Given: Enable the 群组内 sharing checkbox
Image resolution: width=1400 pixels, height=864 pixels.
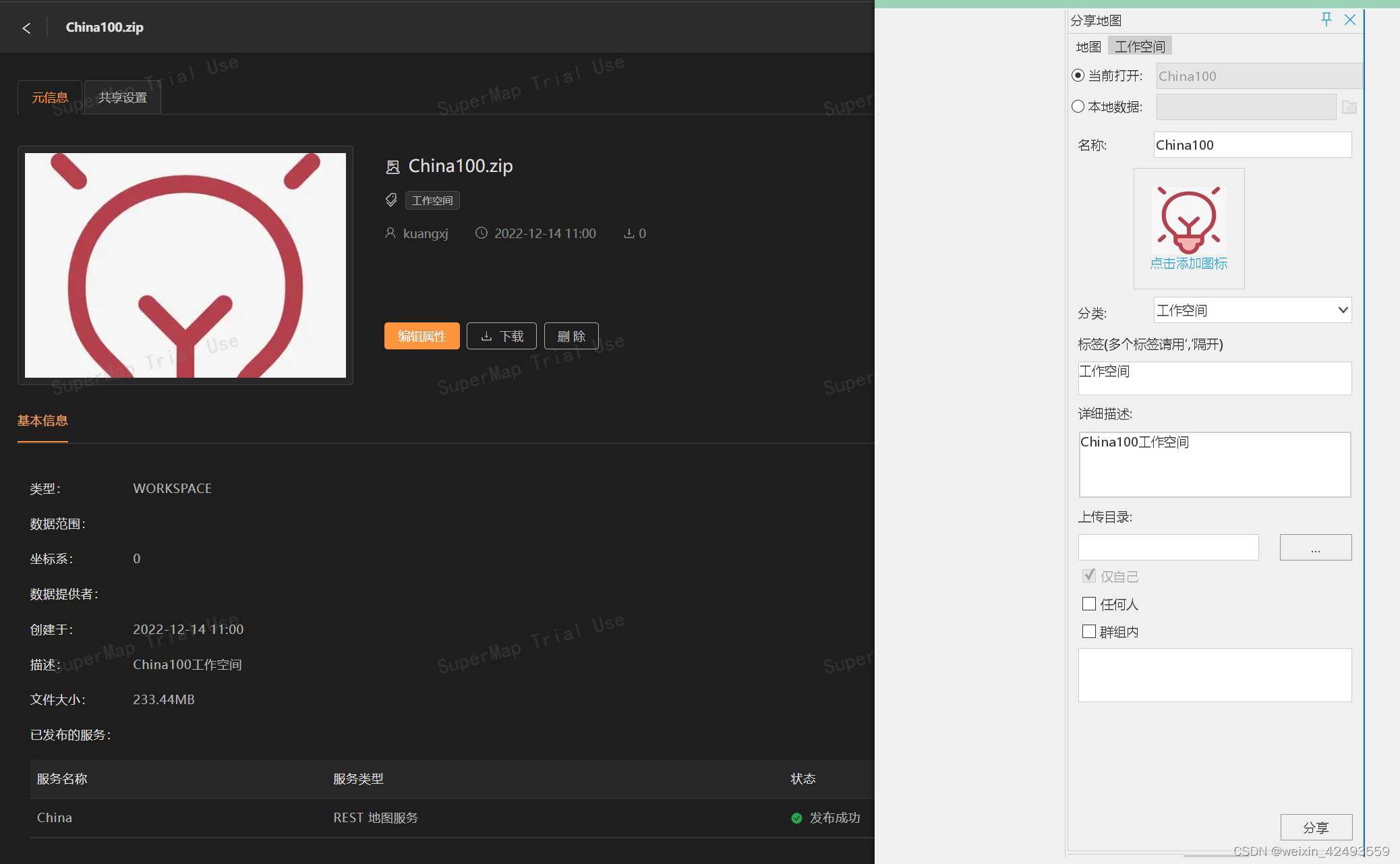Looking at the screenshot, I should point(1088,631).
